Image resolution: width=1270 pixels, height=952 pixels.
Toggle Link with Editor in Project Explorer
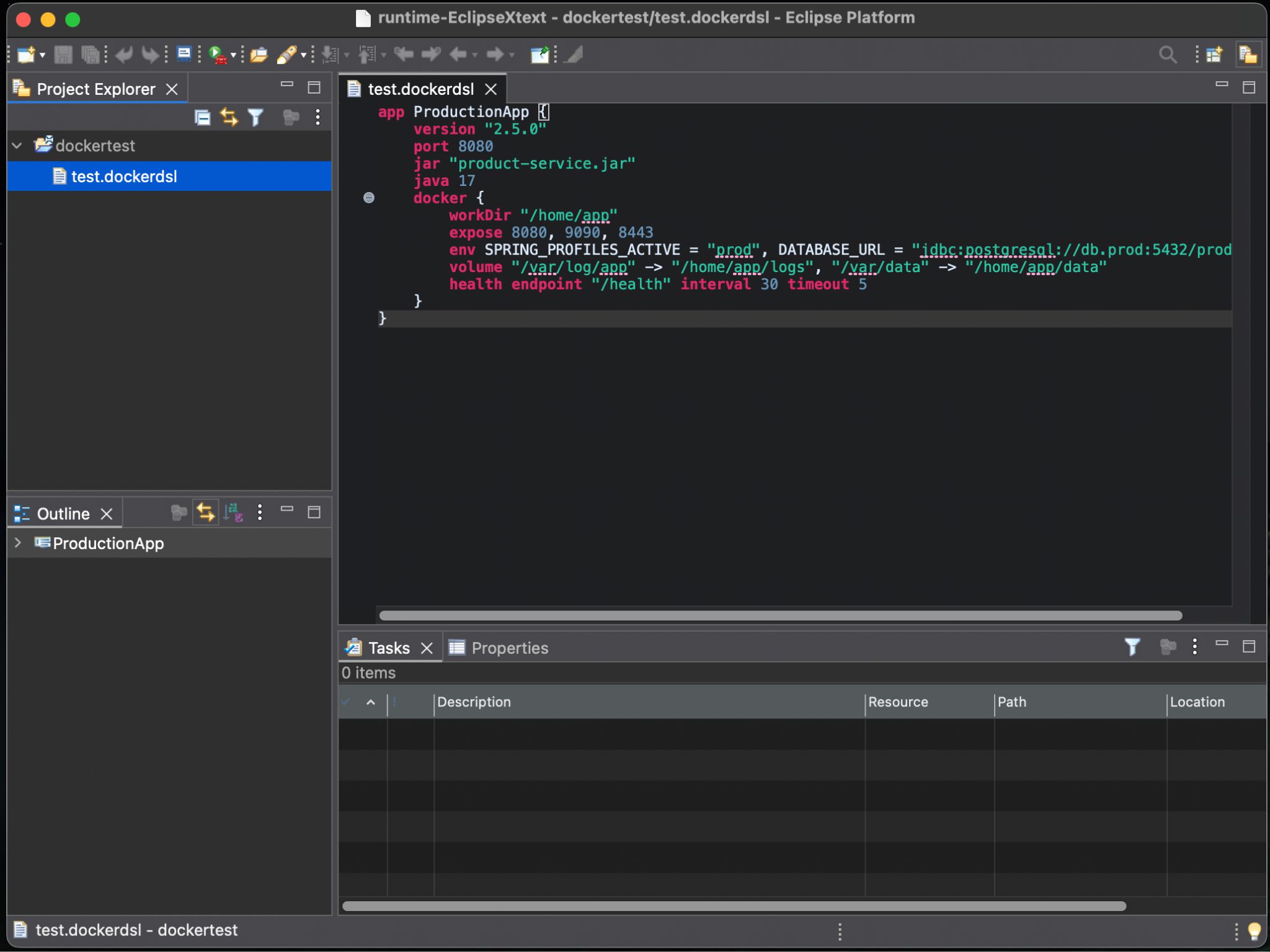pos(229,117)
